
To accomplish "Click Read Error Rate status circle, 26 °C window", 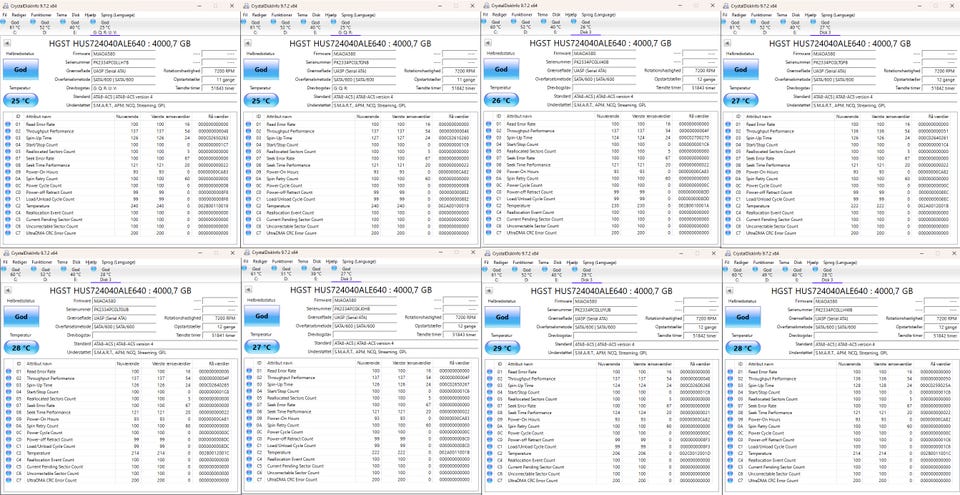I will (x=489, y=124).
